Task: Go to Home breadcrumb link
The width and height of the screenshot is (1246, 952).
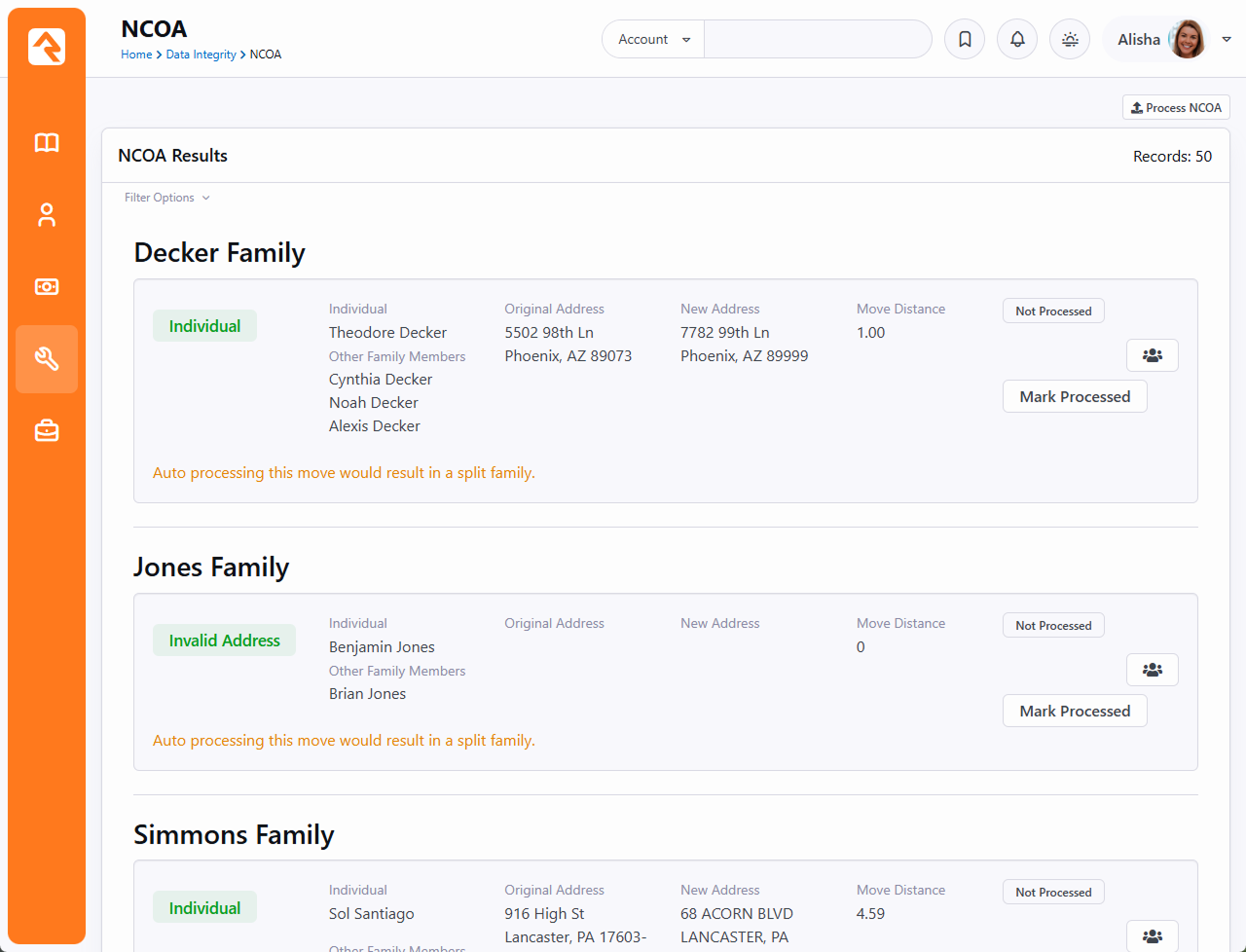Action: (136, 55)
